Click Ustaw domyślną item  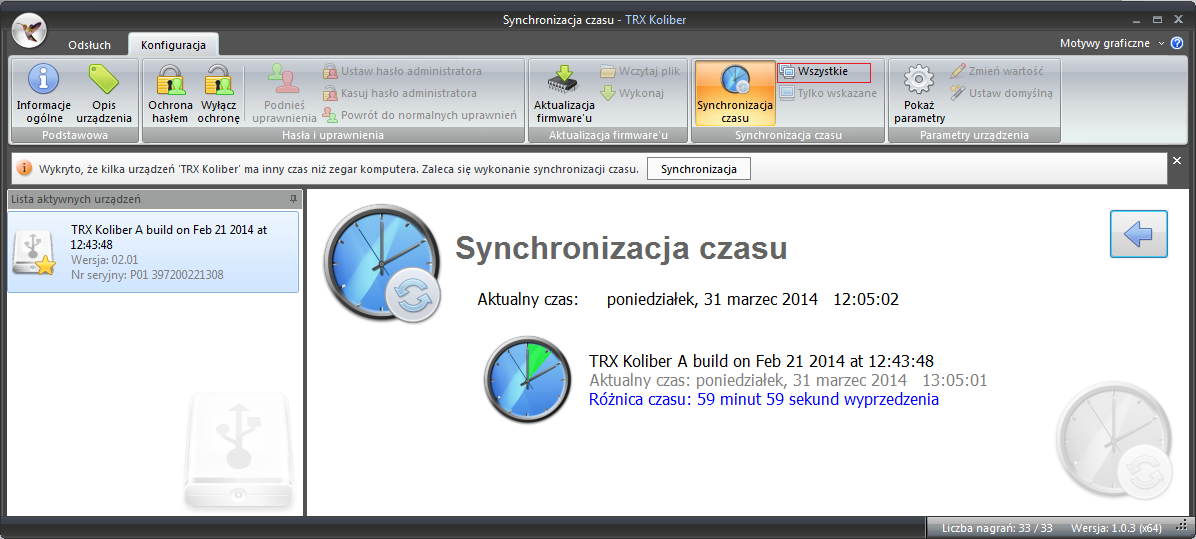(x=1001, y=93)
